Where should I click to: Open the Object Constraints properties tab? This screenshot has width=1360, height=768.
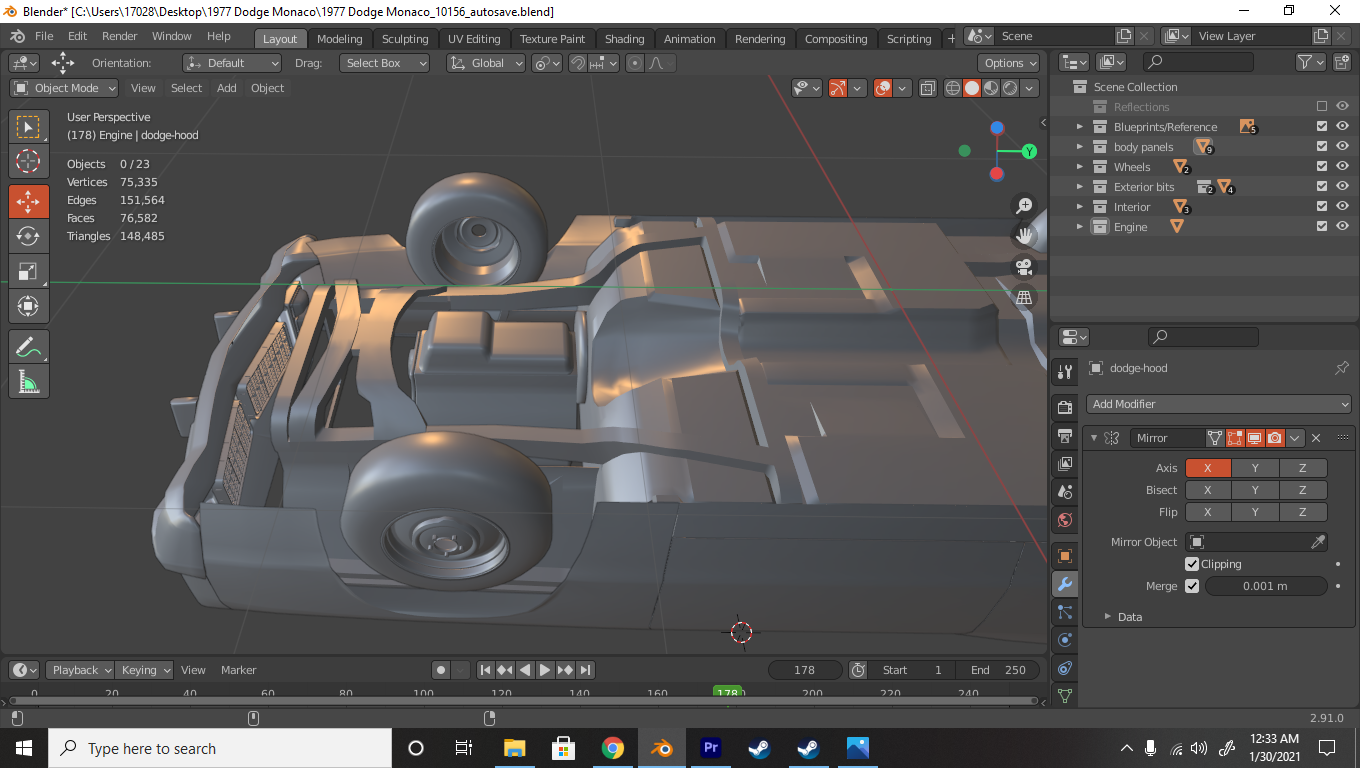pos(1065,668)
